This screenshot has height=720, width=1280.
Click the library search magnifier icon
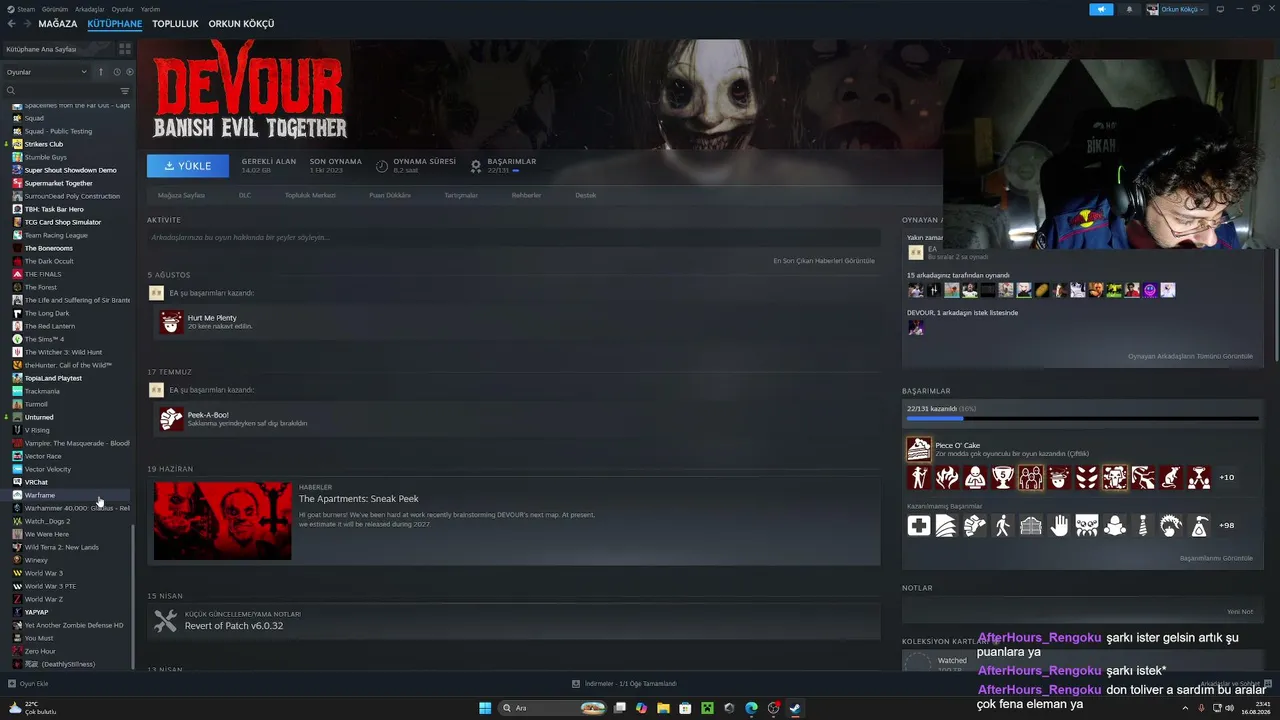point(11,91)
